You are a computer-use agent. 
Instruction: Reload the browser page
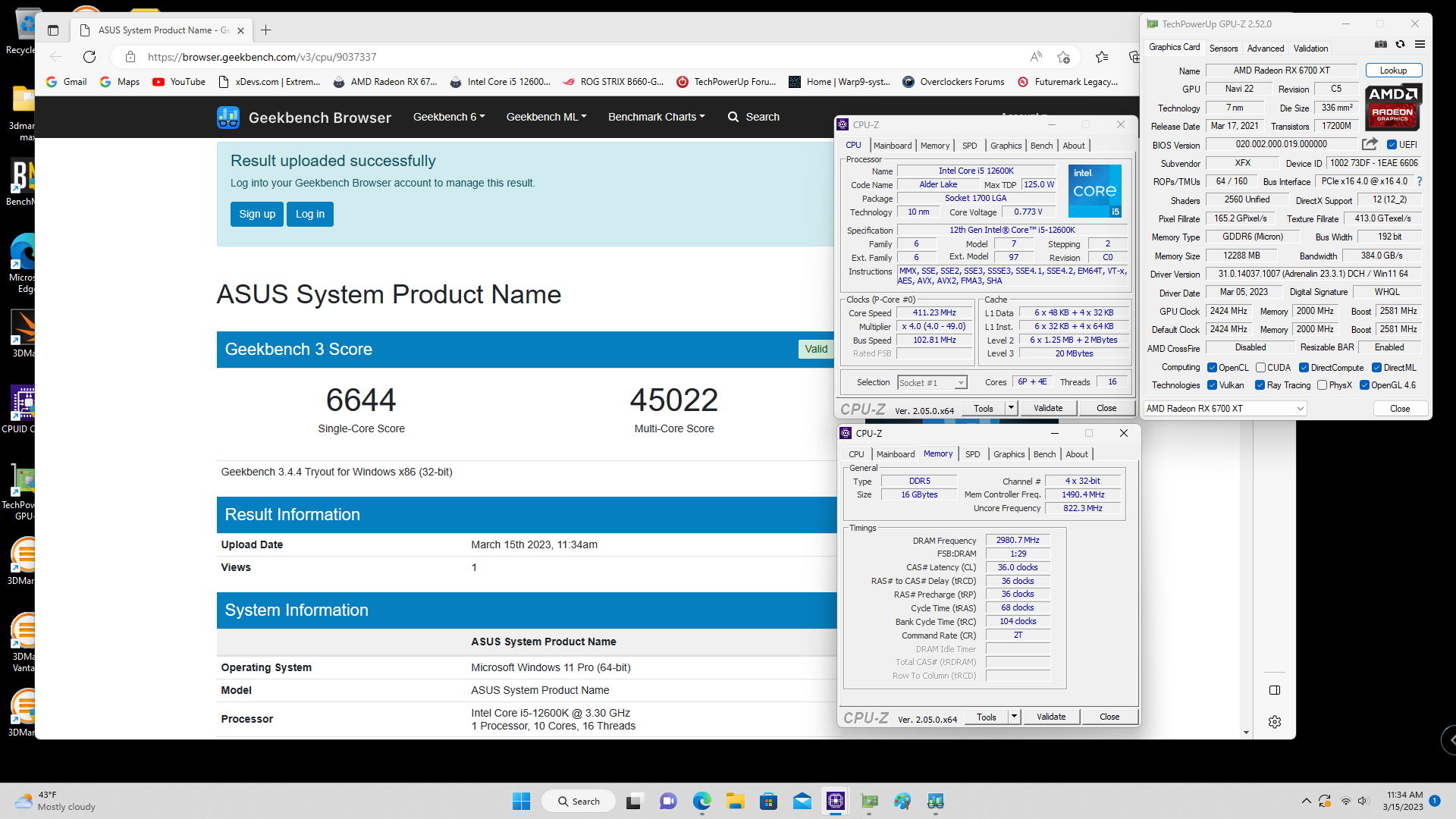(89, 57)
